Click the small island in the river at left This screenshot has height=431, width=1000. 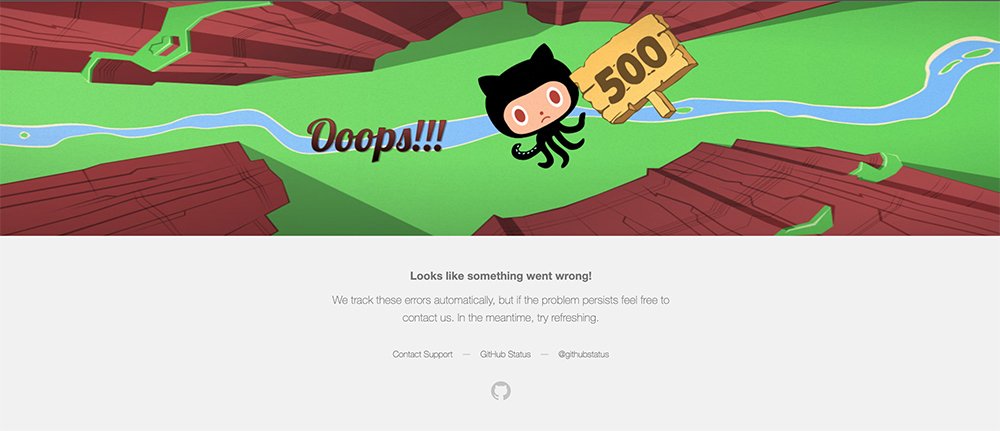tap(24, 135)
